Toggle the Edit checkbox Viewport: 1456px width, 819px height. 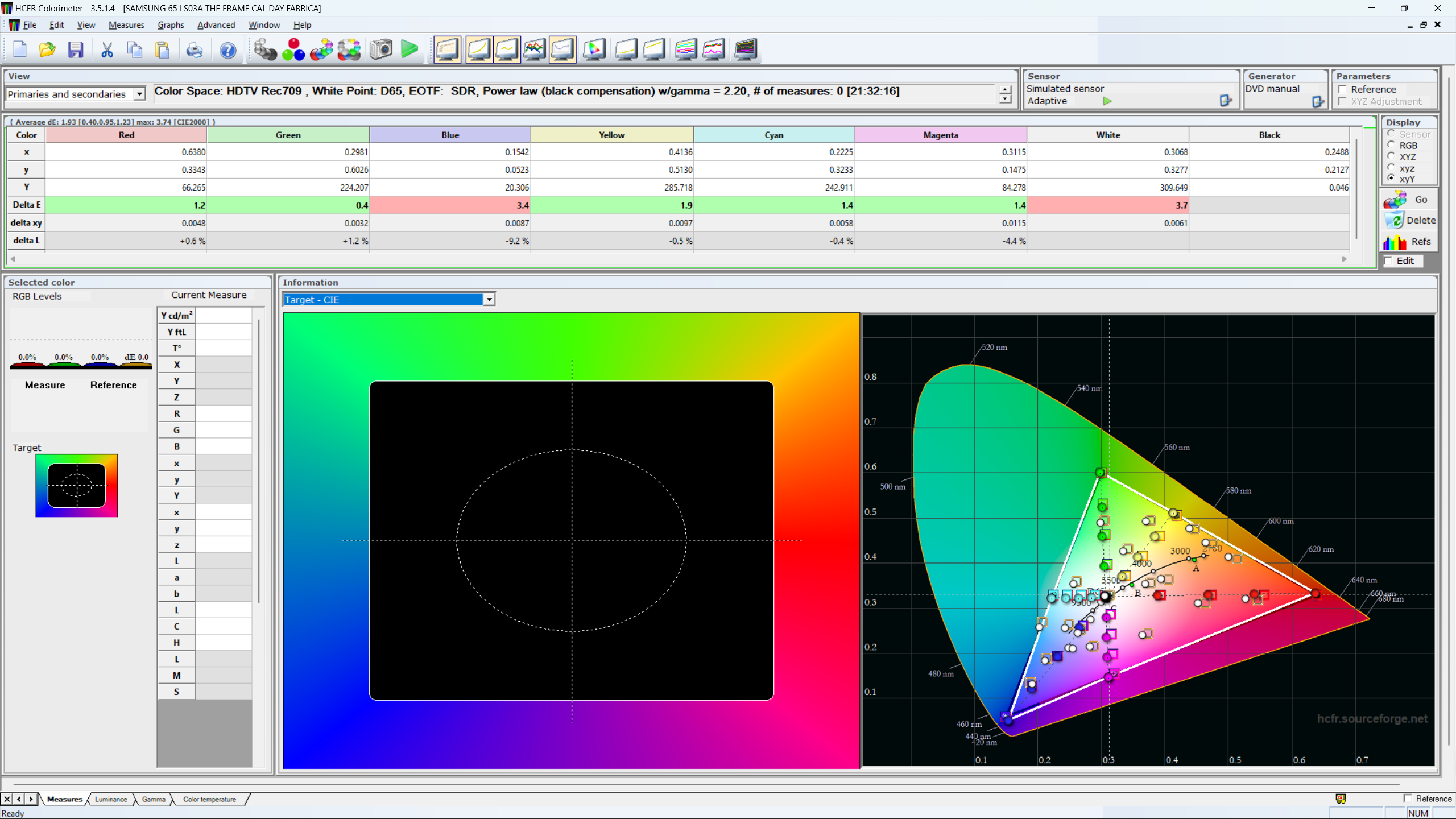[x=1389, y=260]
